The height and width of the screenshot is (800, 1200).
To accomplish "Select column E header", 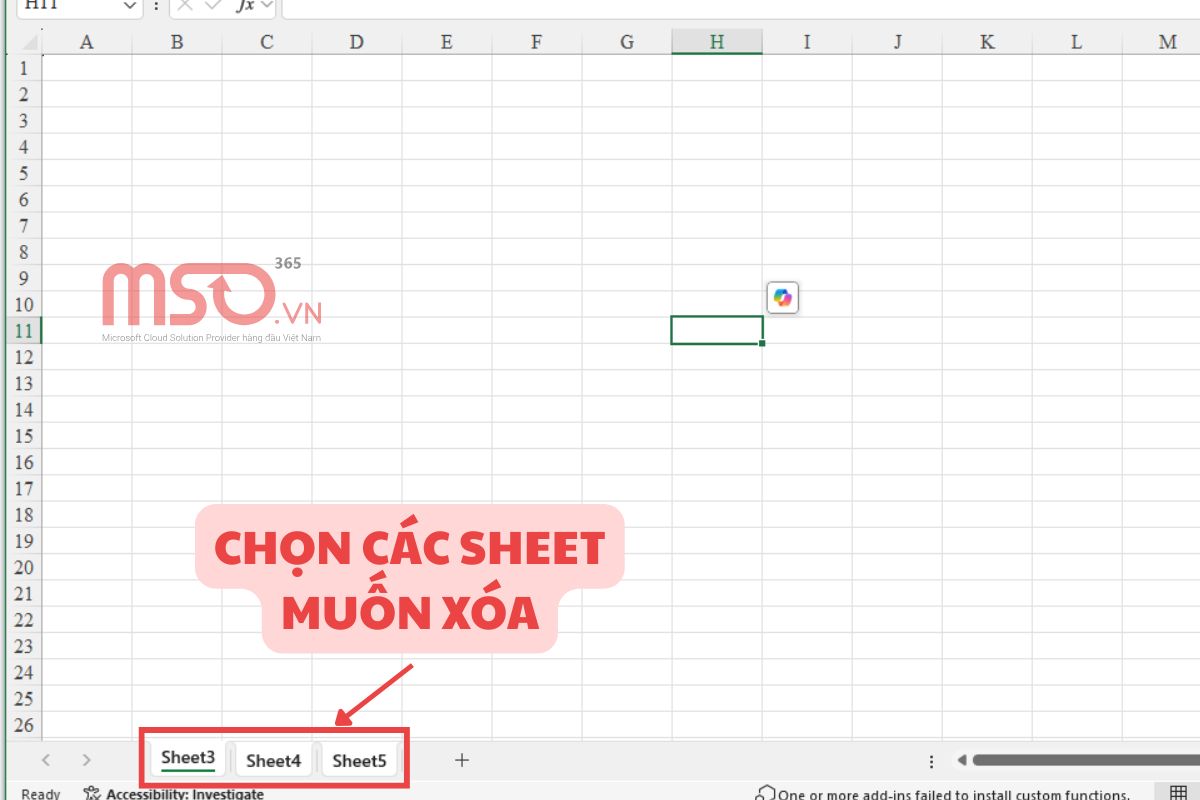I will (x=446, y=42).
